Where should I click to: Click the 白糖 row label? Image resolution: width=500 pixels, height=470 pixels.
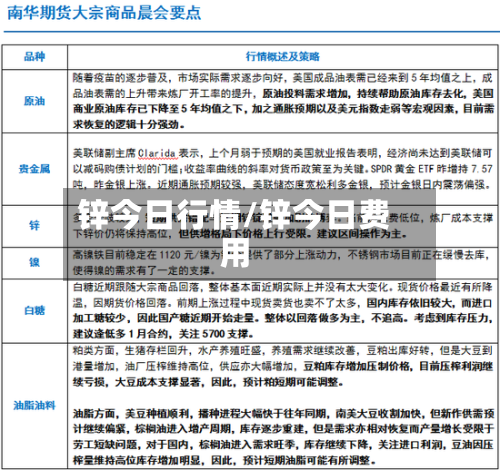point(34,311)
